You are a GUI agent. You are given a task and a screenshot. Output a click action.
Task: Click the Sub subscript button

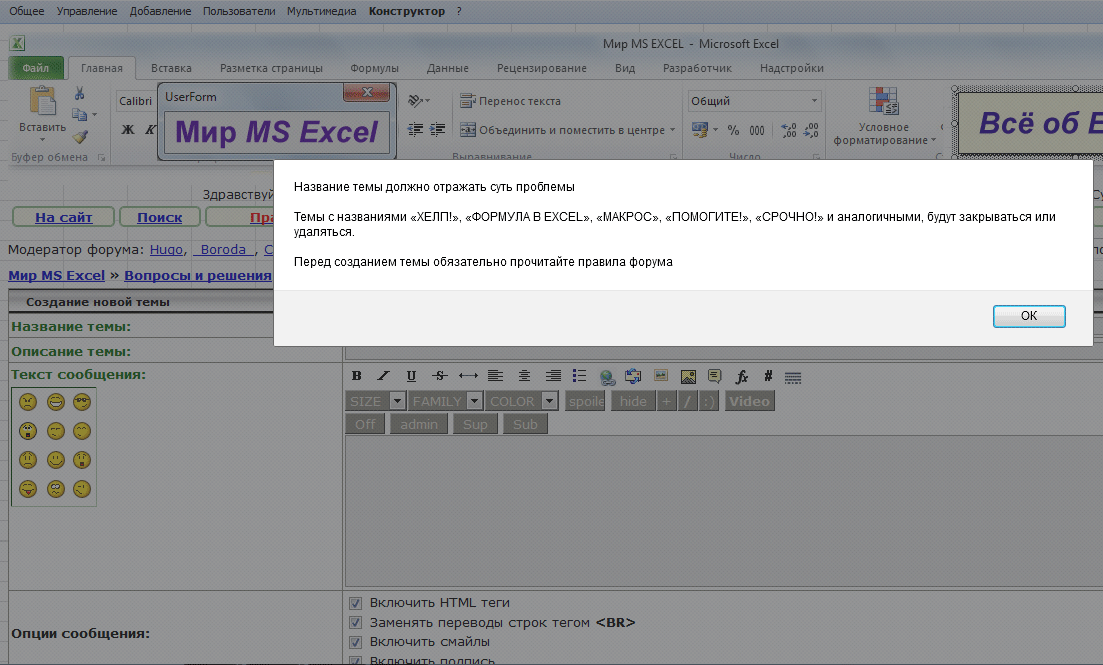[x=525, y=424]
